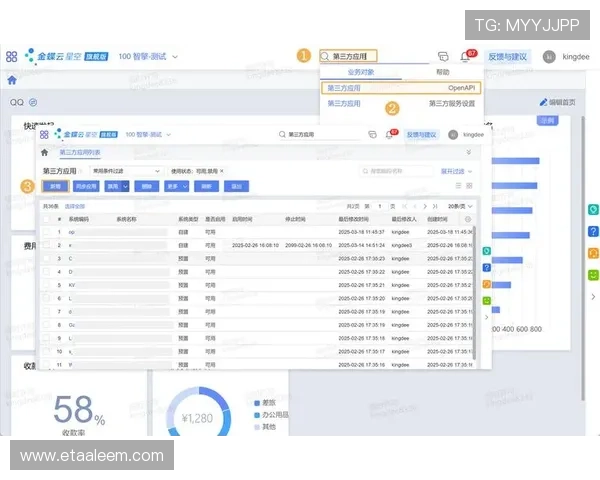
Task: Go to the blue home icon in the main window
Action: pos(12,80)
